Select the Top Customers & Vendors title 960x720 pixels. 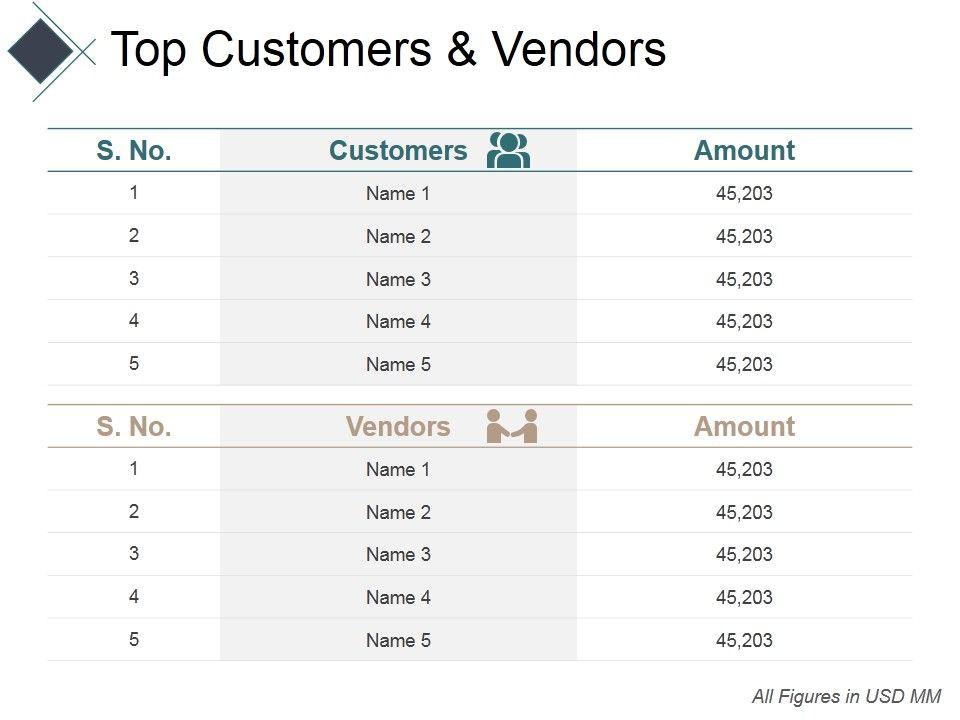[x=388, y=49]
